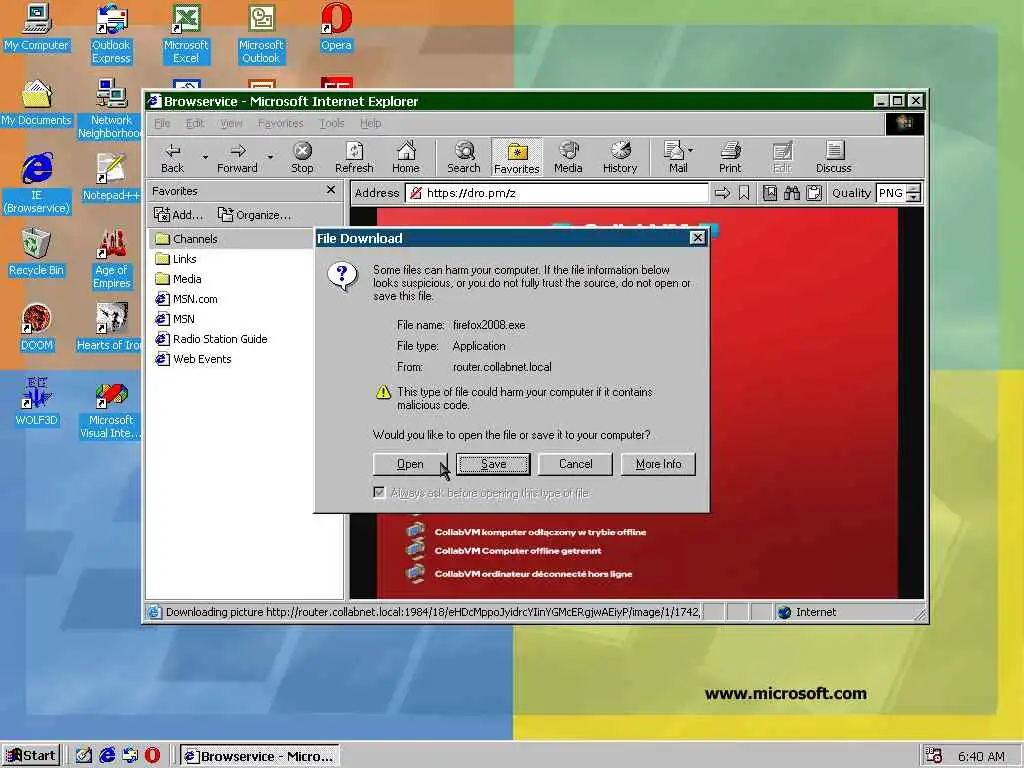Click Browservice taskbar button
The height and width of the screenshot is (768, 1024).
click(x=260, y=756)
